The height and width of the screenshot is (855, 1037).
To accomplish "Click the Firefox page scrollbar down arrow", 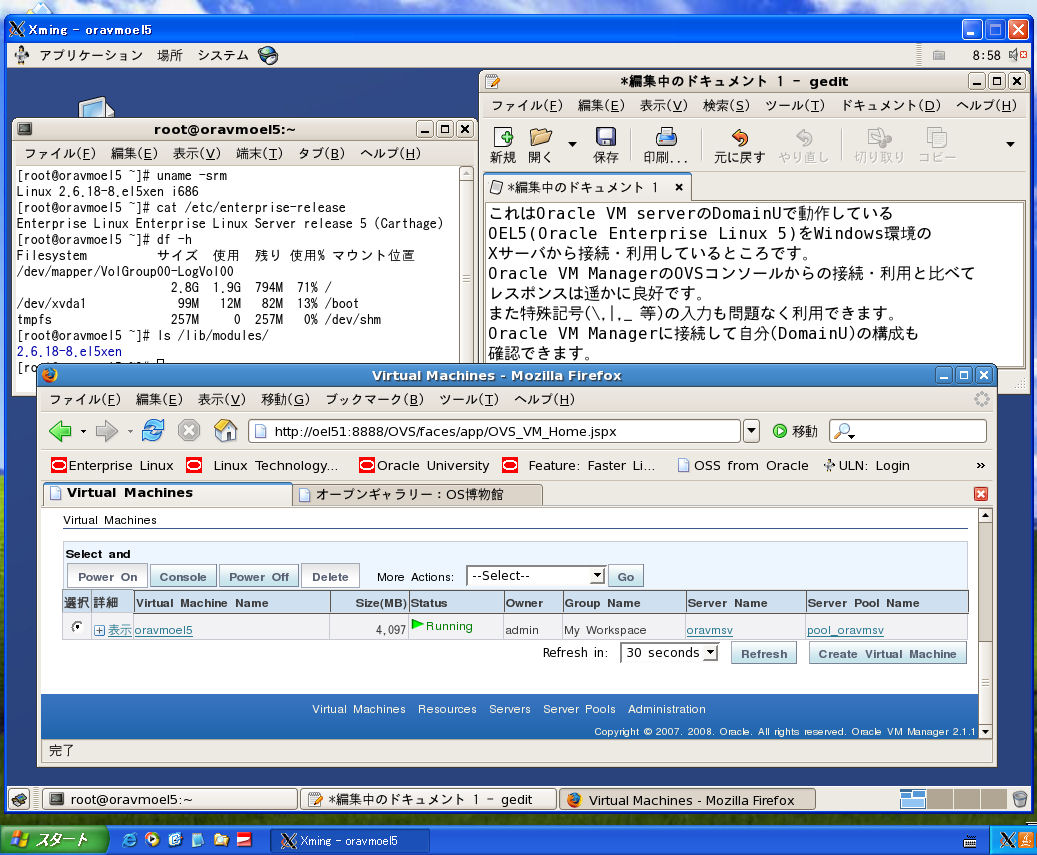I will coord(985,731).
